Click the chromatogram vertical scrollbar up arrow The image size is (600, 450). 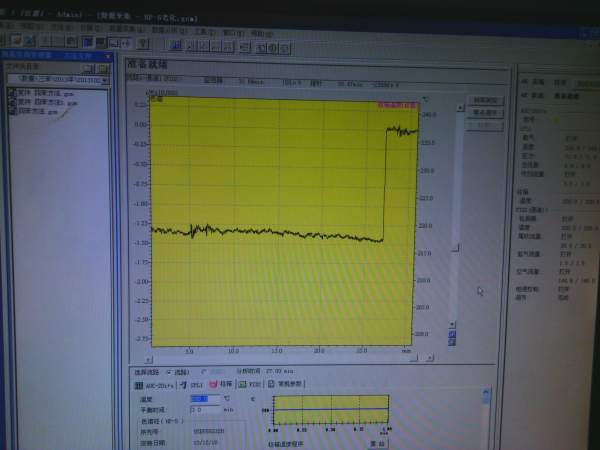coord(460,108)
